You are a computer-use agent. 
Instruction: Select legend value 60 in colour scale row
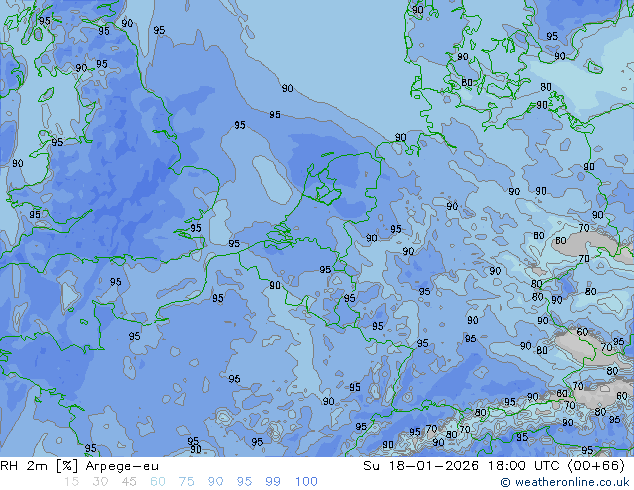pyautogui.click(x=158, y=482)
